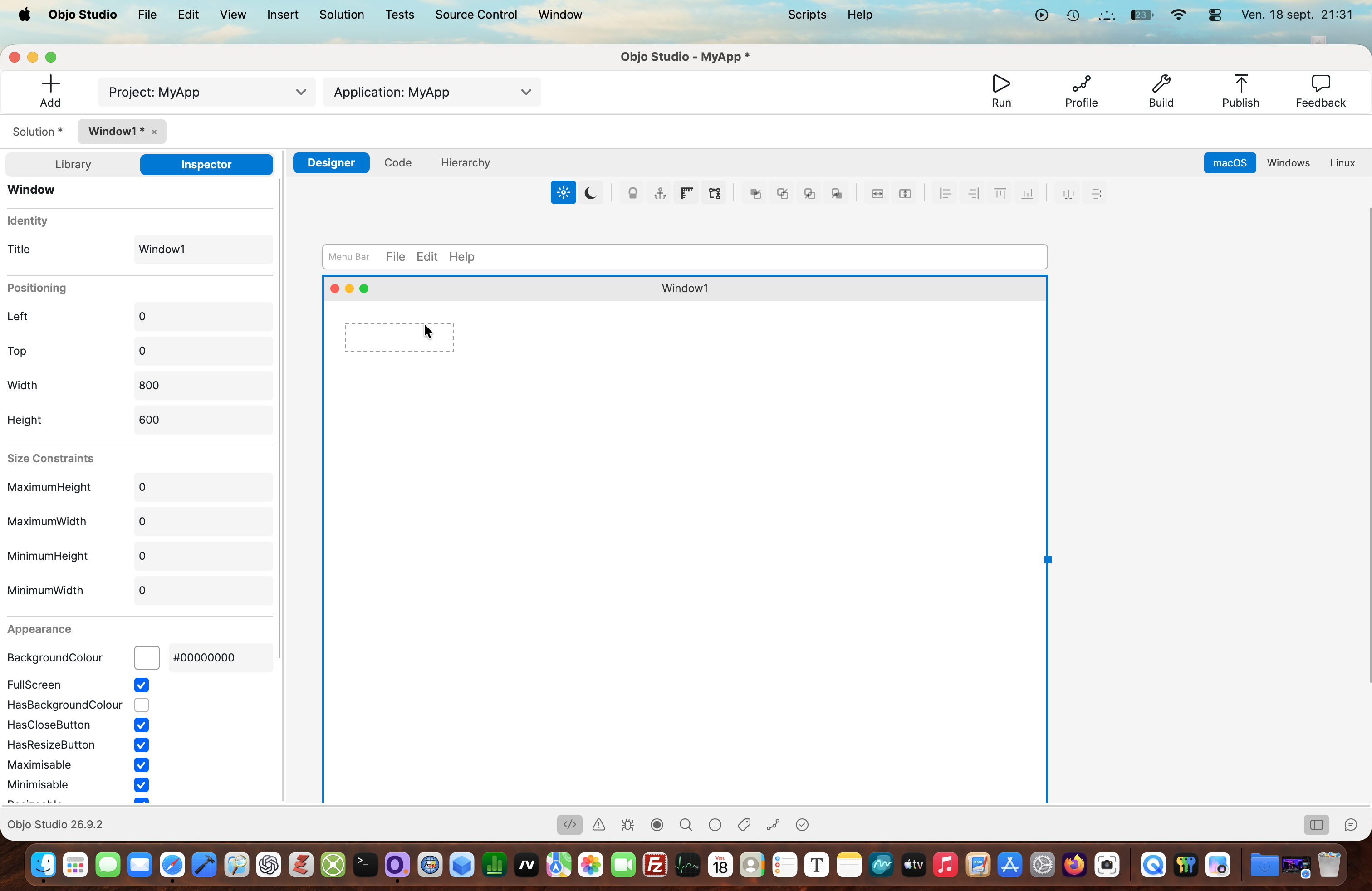Image resolution: width=1372 pixels, height=891 pixels.
Task: Click the Profile button
Action: click(x=1082, y=92)
